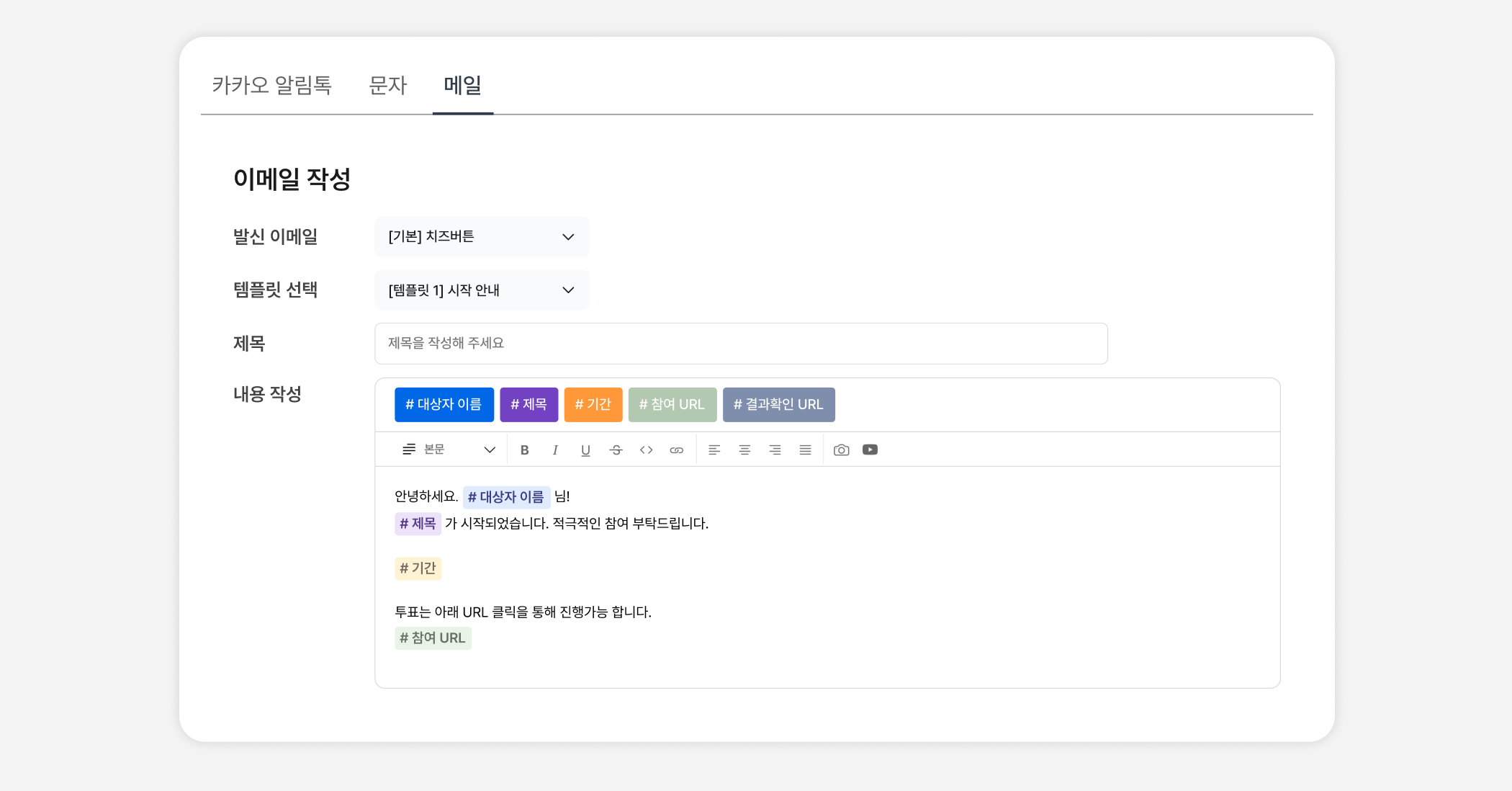
Task: Embed a video using YouTube icon
Action: pos(870,450)
